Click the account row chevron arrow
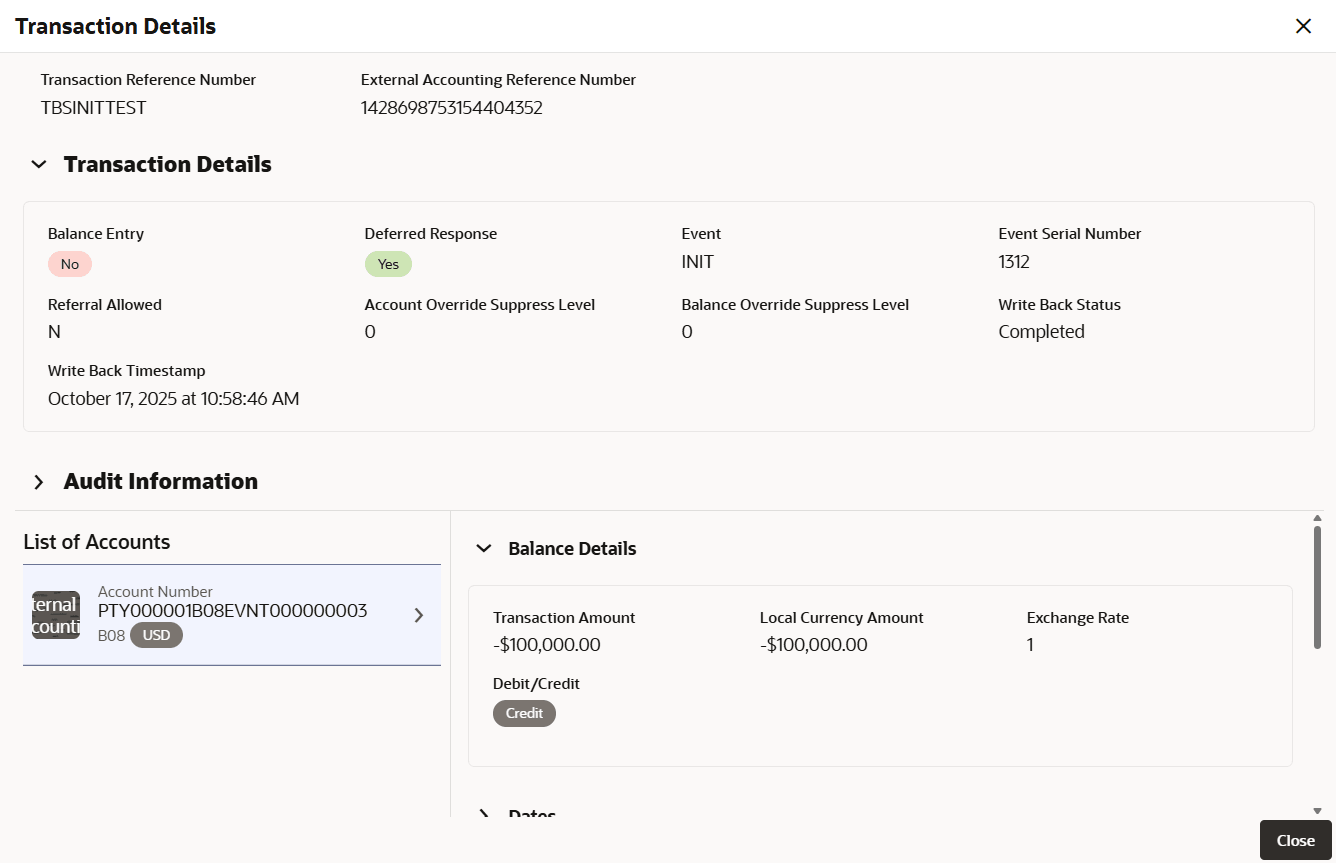Screen dimensions: 1336x863 (x=419, y=615)
